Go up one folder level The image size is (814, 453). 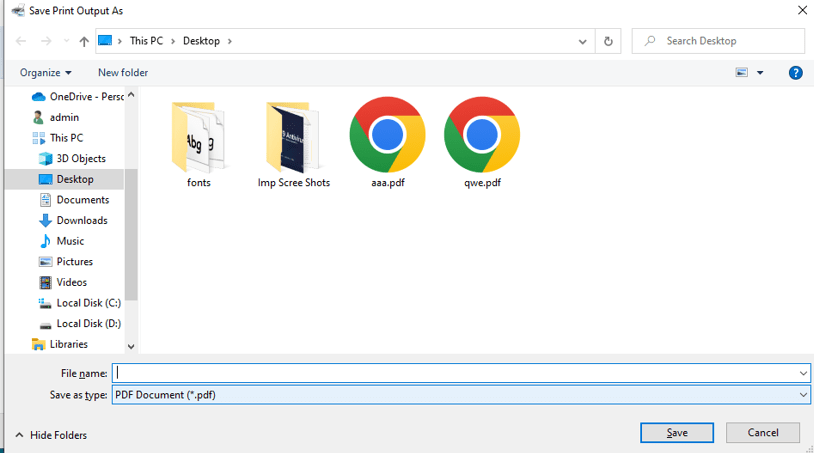(x=84, y=42)
